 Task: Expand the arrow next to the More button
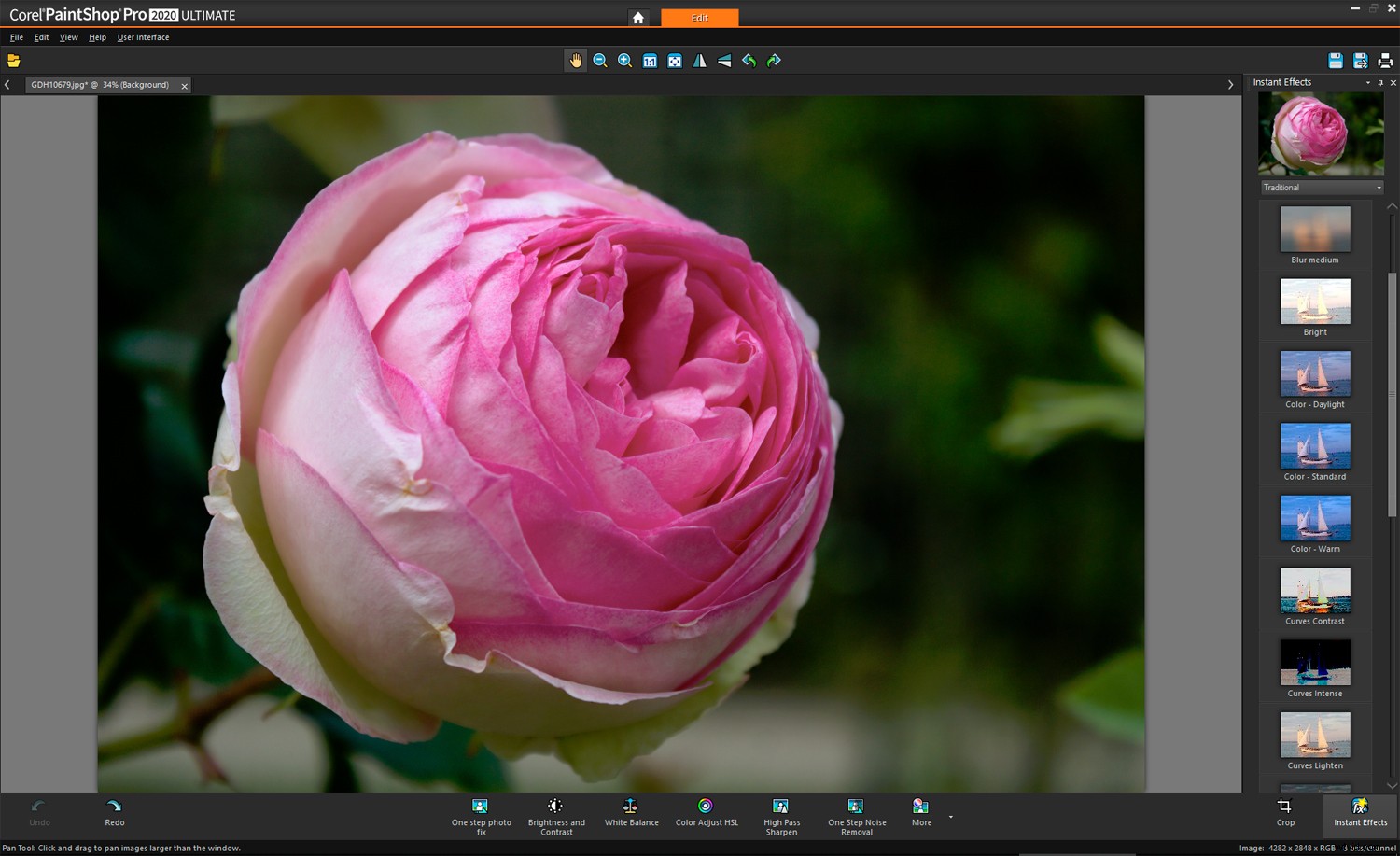[x=949, y=818]
